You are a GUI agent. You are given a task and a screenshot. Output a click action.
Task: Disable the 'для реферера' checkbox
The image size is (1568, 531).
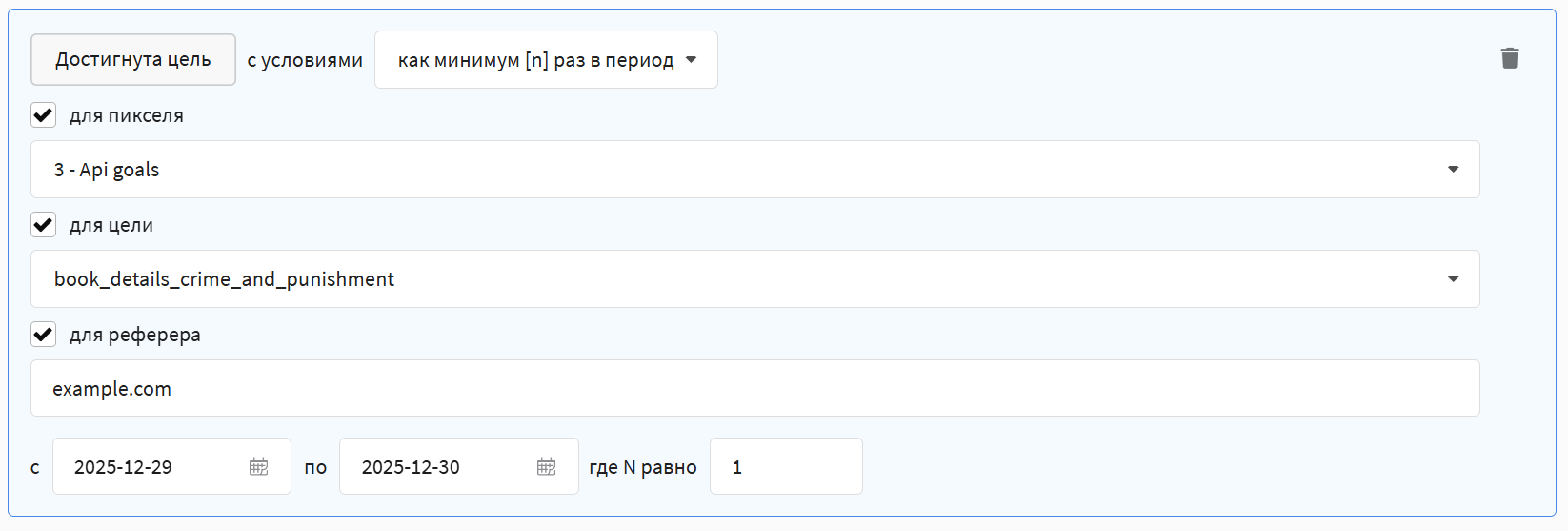[x=44, y=335]
